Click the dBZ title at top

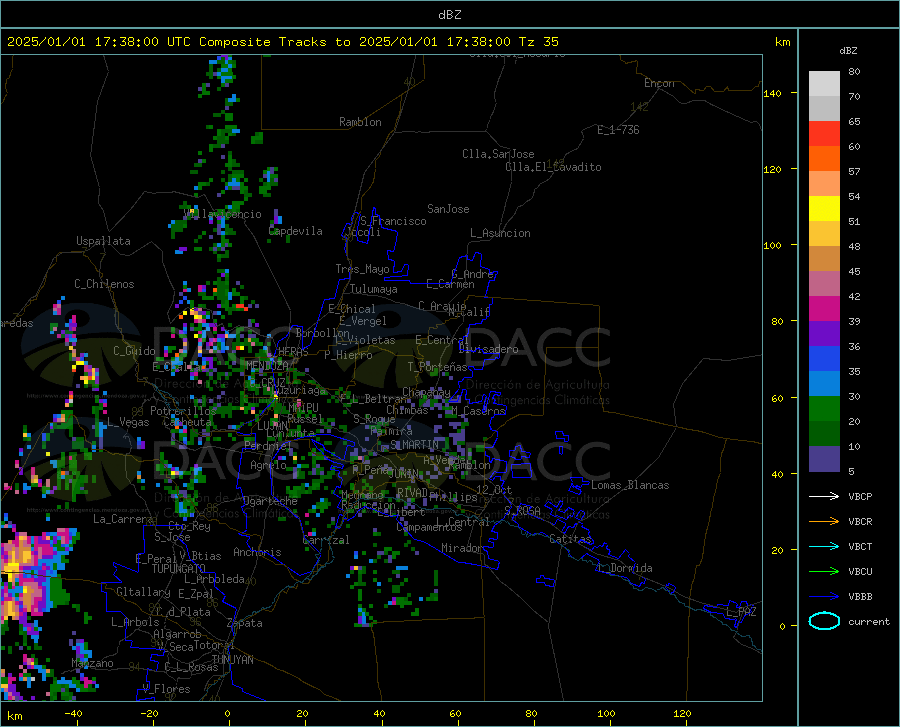click(x=449, y=15)
